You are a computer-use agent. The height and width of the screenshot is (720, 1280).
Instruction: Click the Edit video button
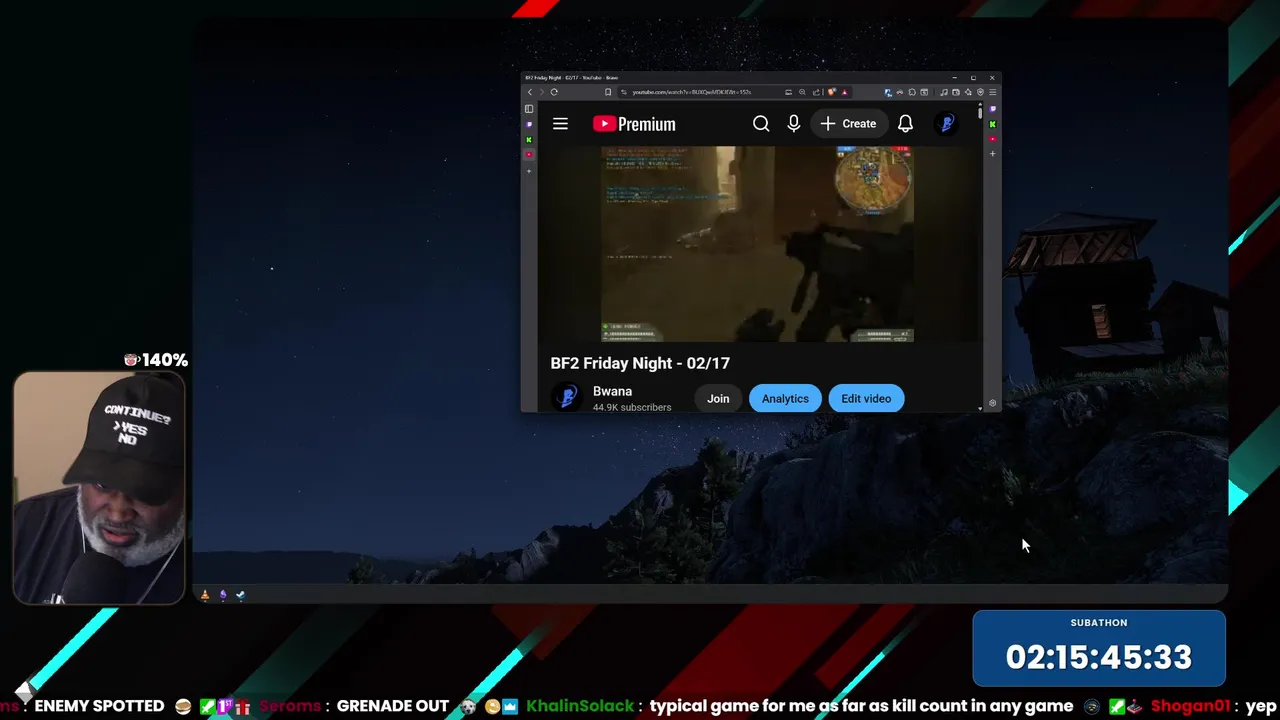[x=866, y=398]
